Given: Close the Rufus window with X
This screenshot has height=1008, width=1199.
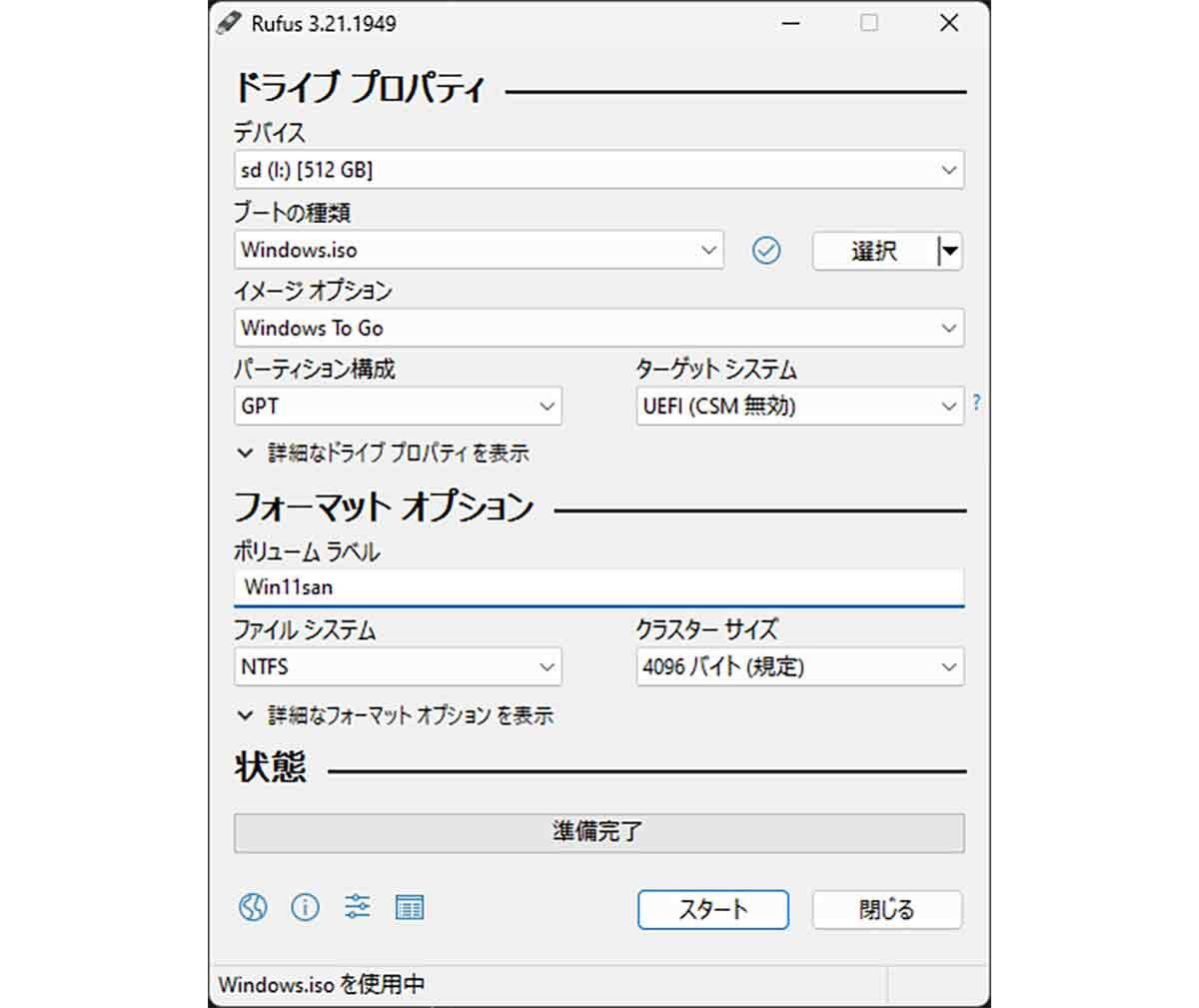Looking at the screenshot, I should coord(949,23).
